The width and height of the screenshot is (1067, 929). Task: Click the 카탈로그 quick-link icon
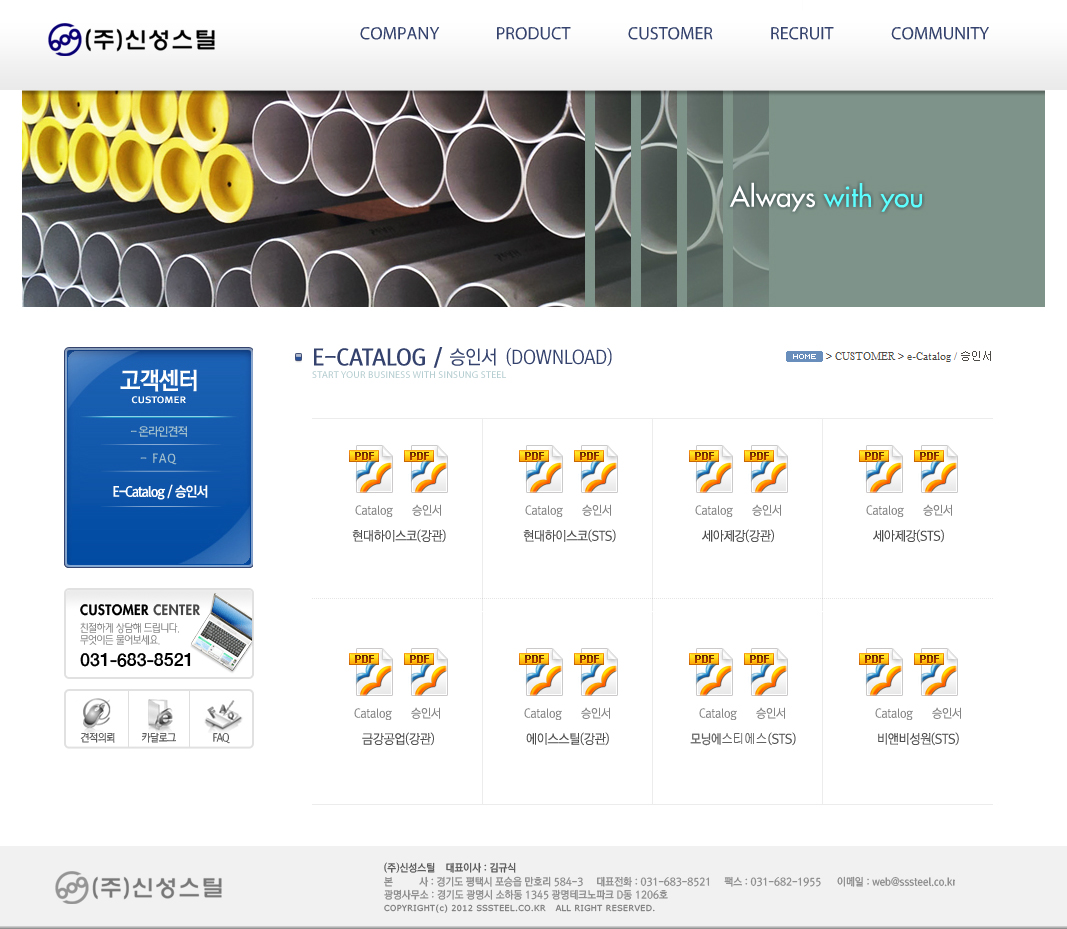159,719
